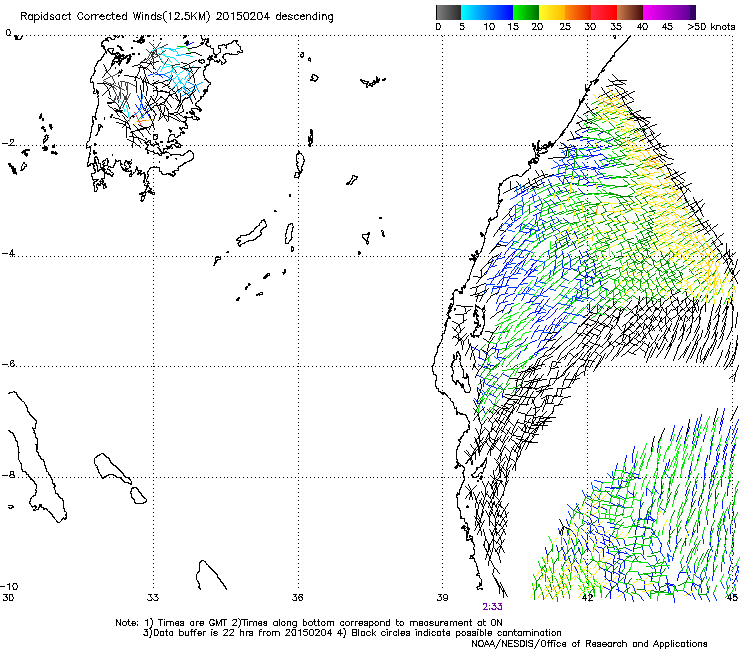Click the yellow 20-25 knots legend swatch
The height and width of the screenshot is (650, 740).
tap(552, 12)
